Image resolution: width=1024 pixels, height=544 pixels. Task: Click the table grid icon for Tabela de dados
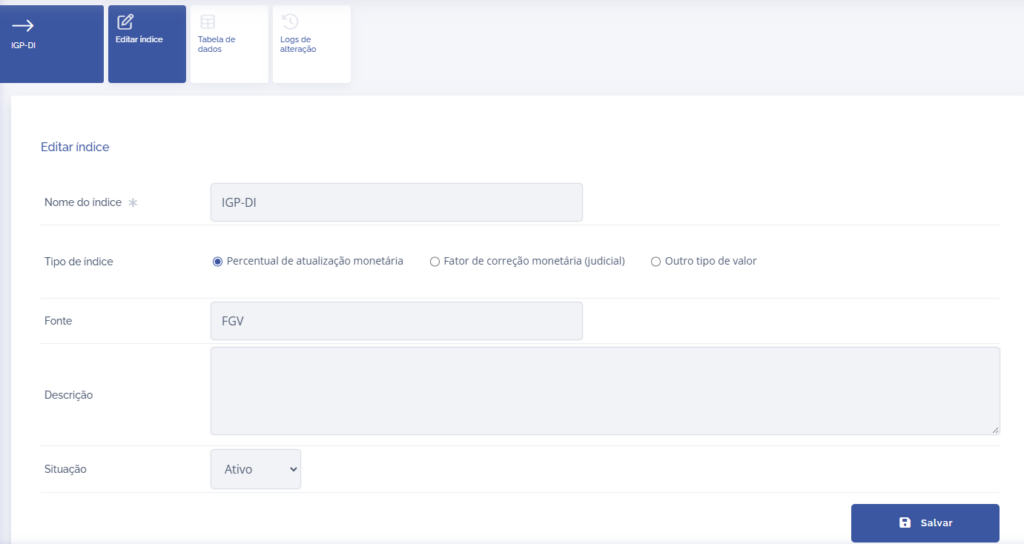207,21
